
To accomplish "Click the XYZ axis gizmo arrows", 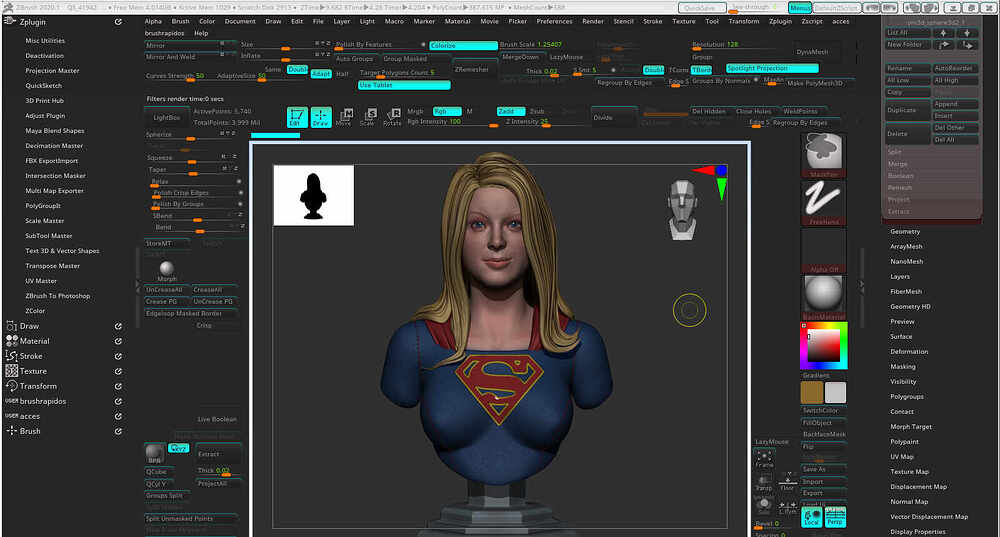I will (711, 180).
